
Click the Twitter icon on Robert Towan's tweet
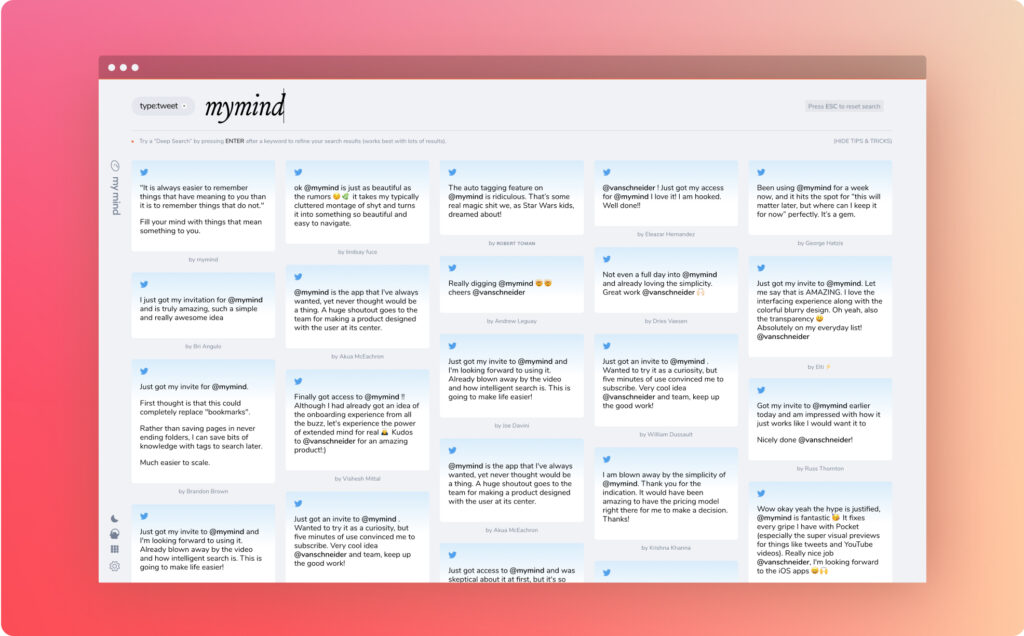452,172
